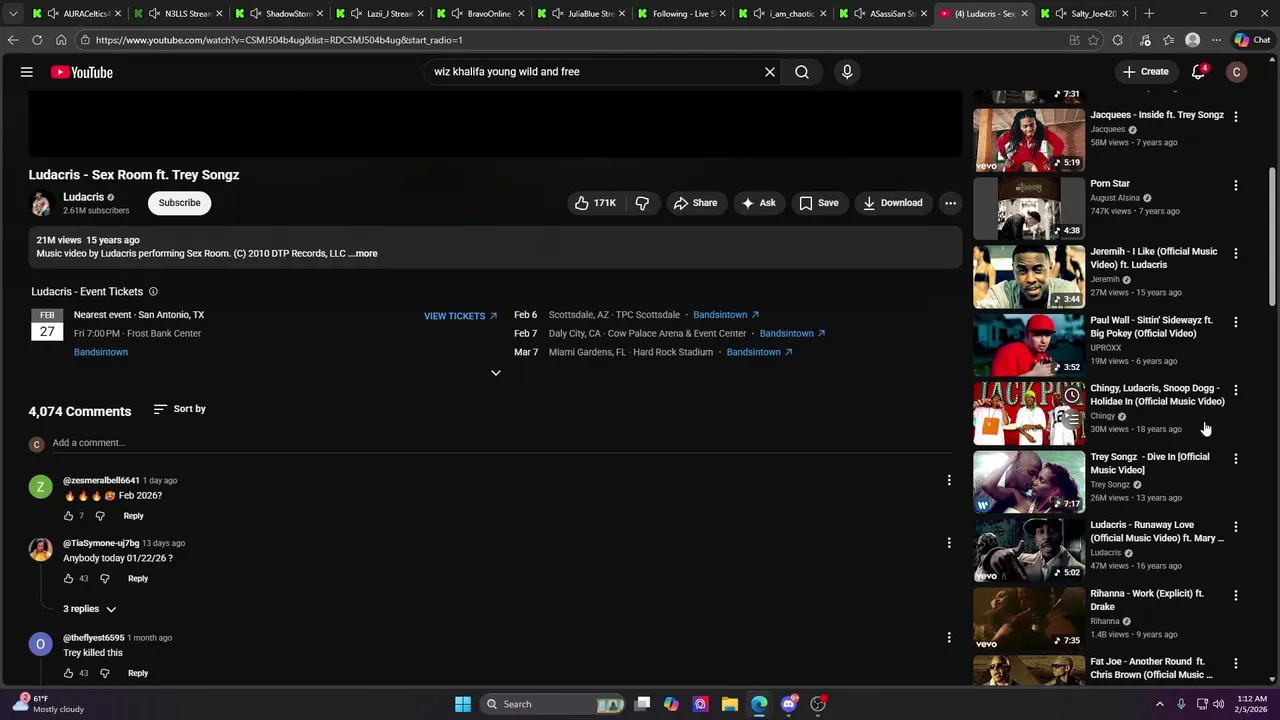Open Jacquees Inside video thumbnail

coord(1029,140)
